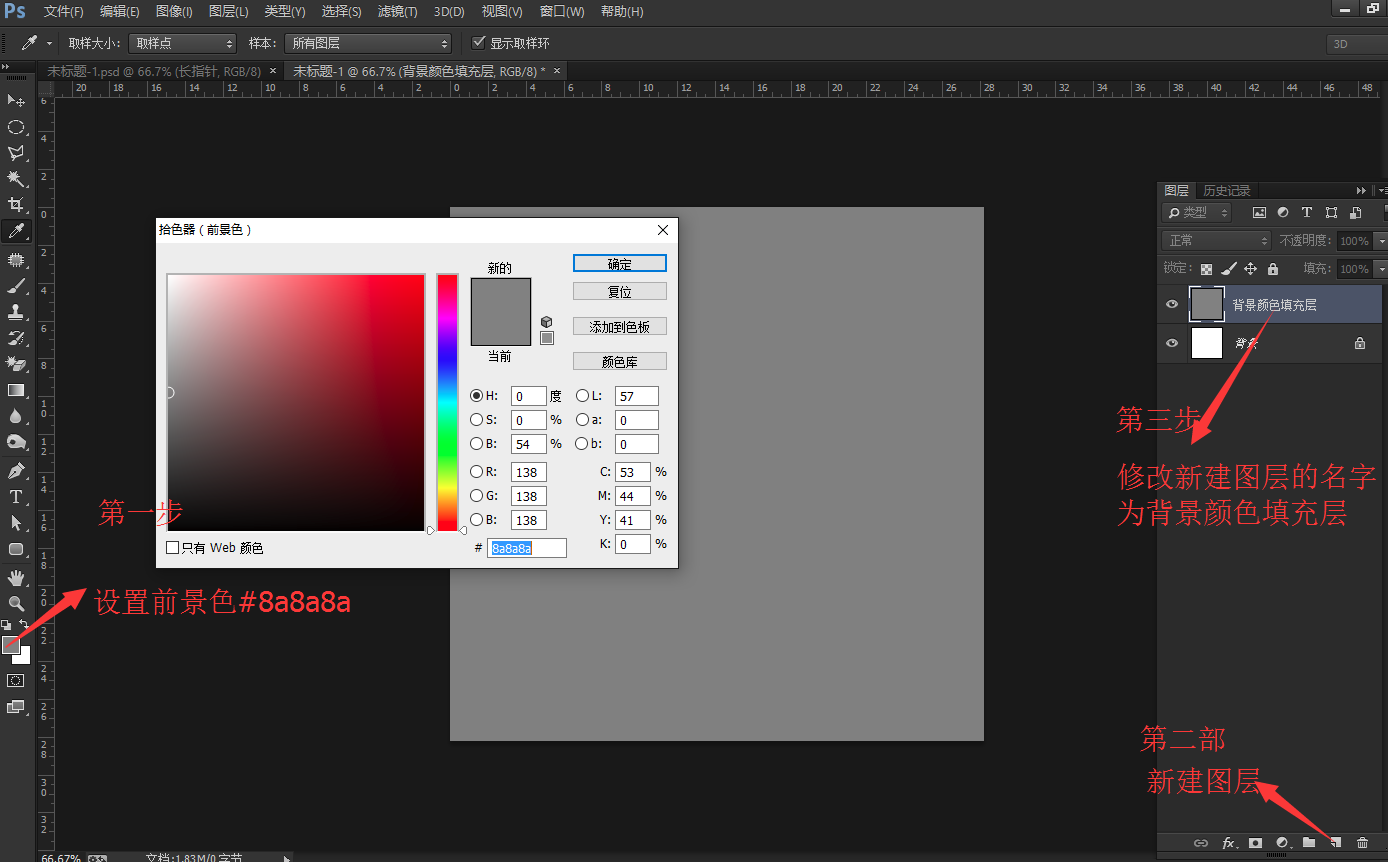The height and width of the screenshot is (862, 1388).
Task: Filter layers by type layer icon
Action: click(x=1307, y=213)
